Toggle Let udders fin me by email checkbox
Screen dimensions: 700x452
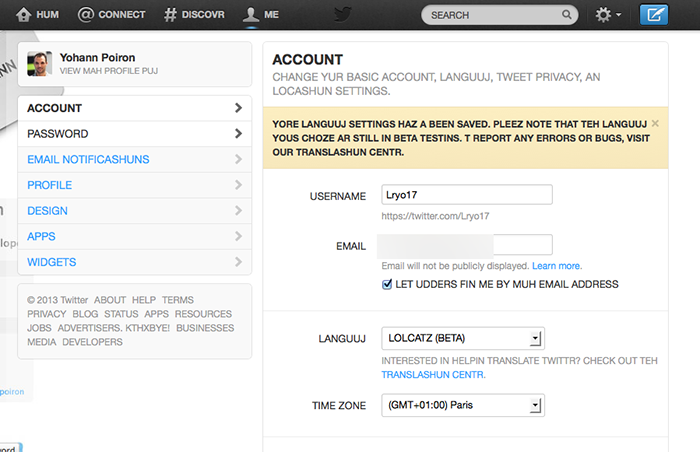tap(388, 284)
